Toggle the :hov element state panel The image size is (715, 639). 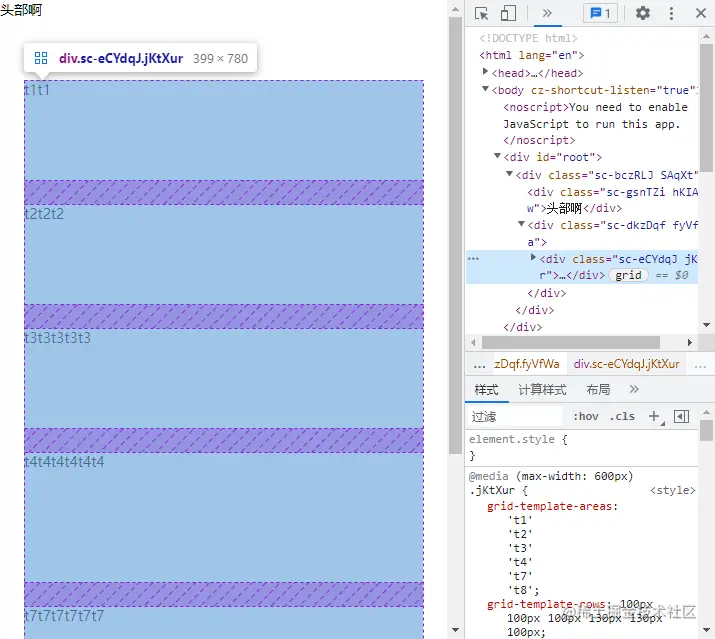(586, 416)
